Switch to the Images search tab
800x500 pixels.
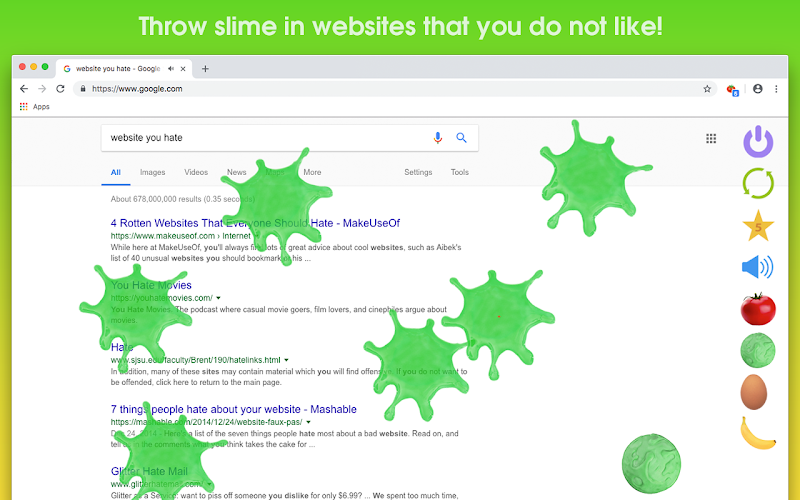coord(153,172)
